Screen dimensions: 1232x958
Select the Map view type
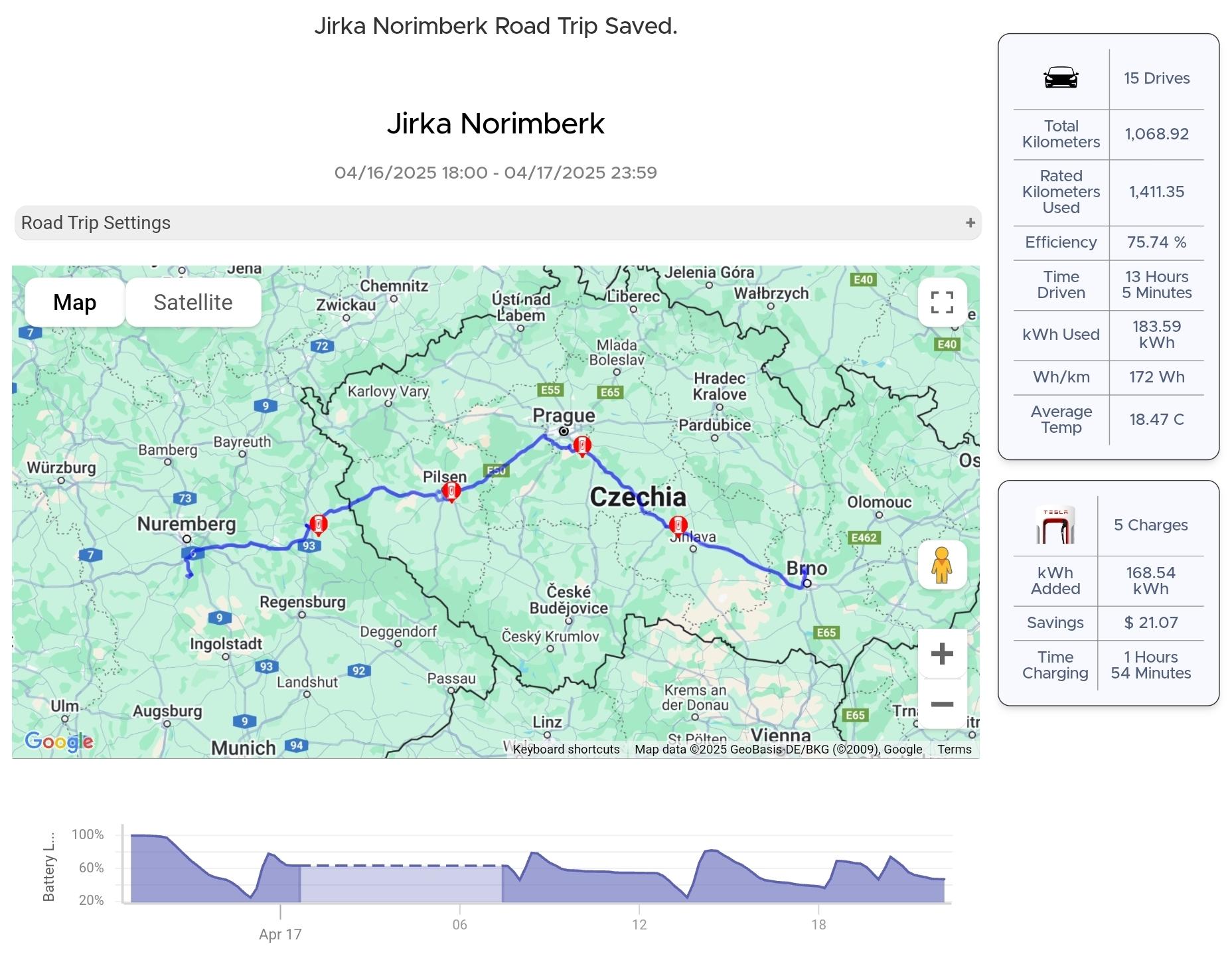tap(75, 303)
